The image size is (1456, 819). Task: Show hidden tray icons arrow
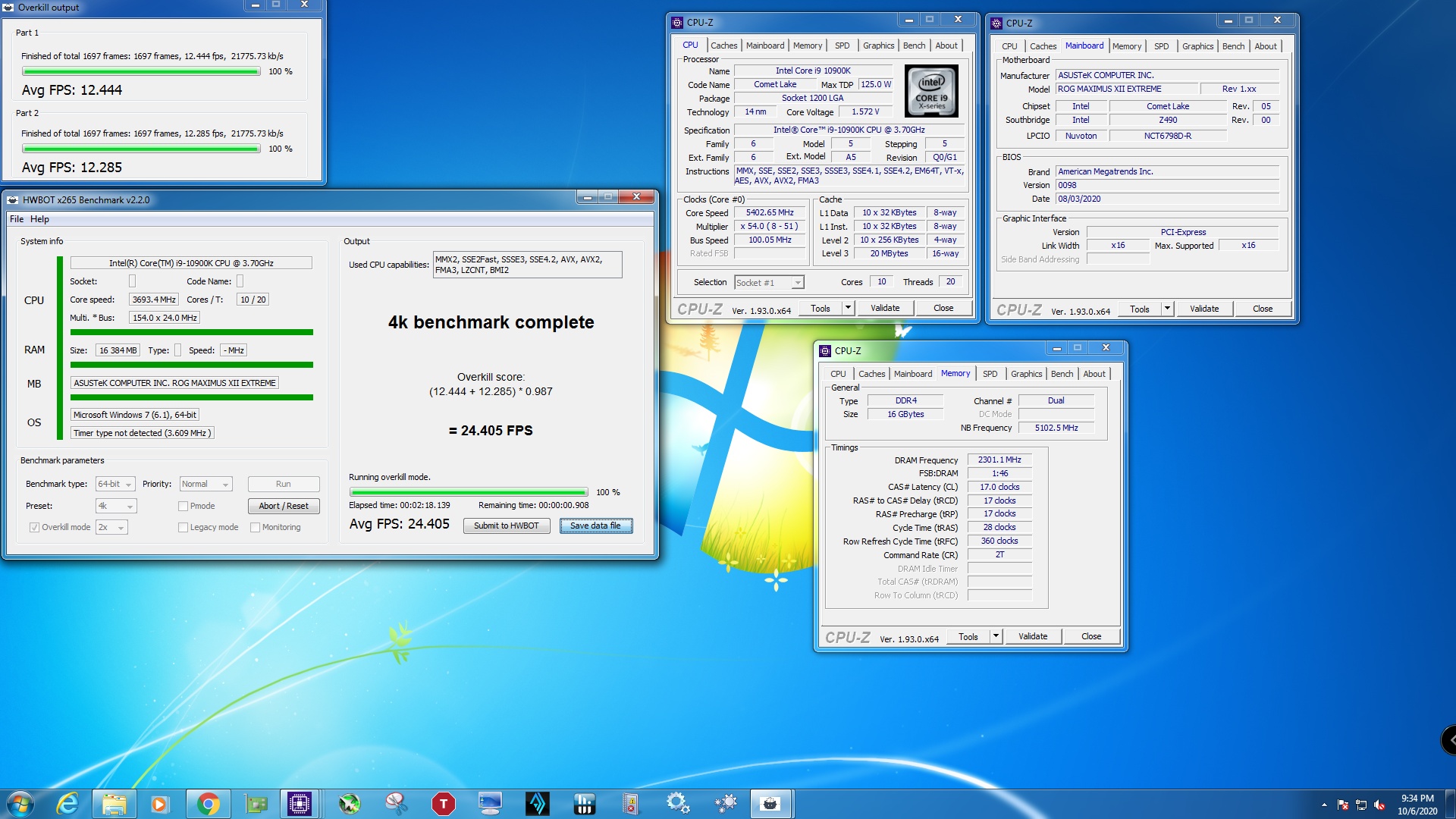tap(1324, 805)
